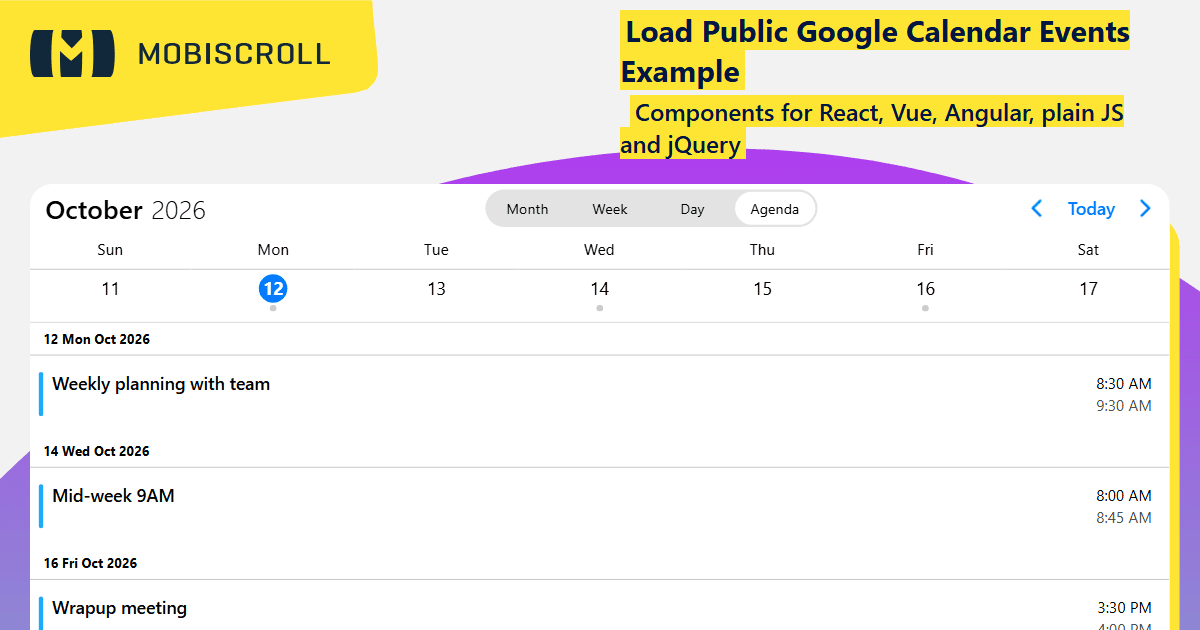Switch to Month view
The width and height of the screenshot is (1200, 630).
click(x=527, y=209)
